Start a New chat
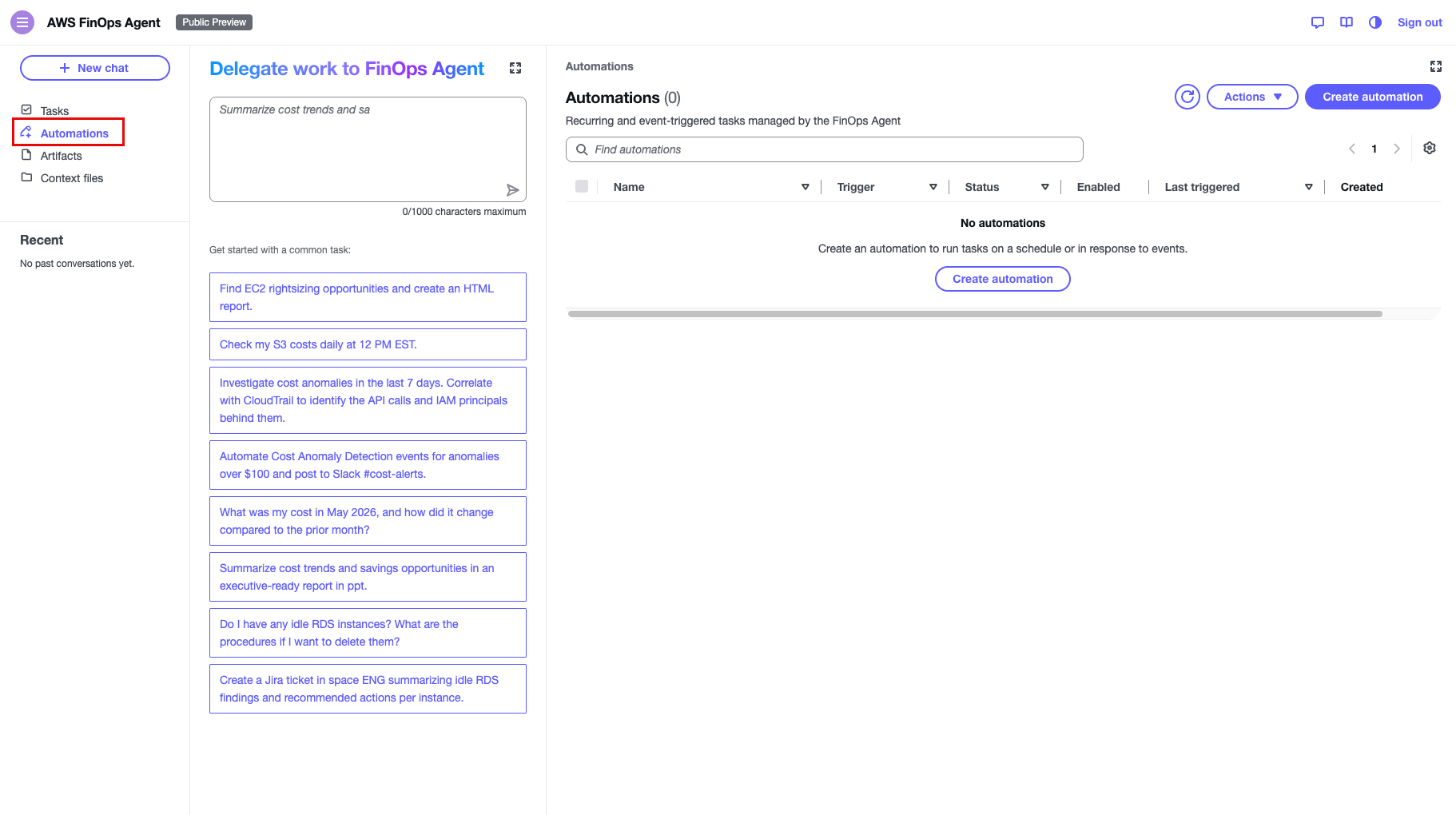The width and height of the screenshot is (1456, 815). point(95,68)
